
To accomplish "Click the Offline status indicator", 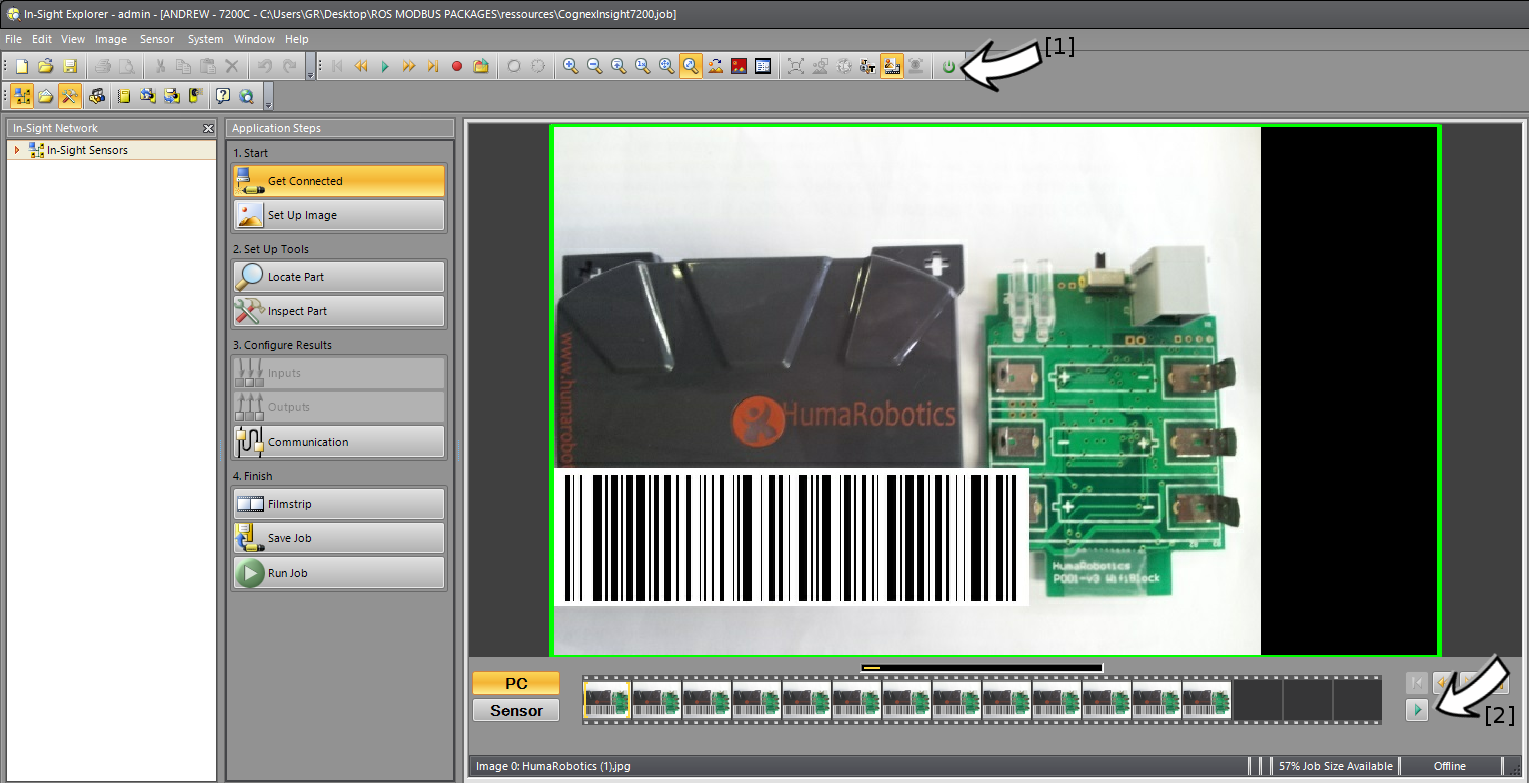I will coord(1450,766).
